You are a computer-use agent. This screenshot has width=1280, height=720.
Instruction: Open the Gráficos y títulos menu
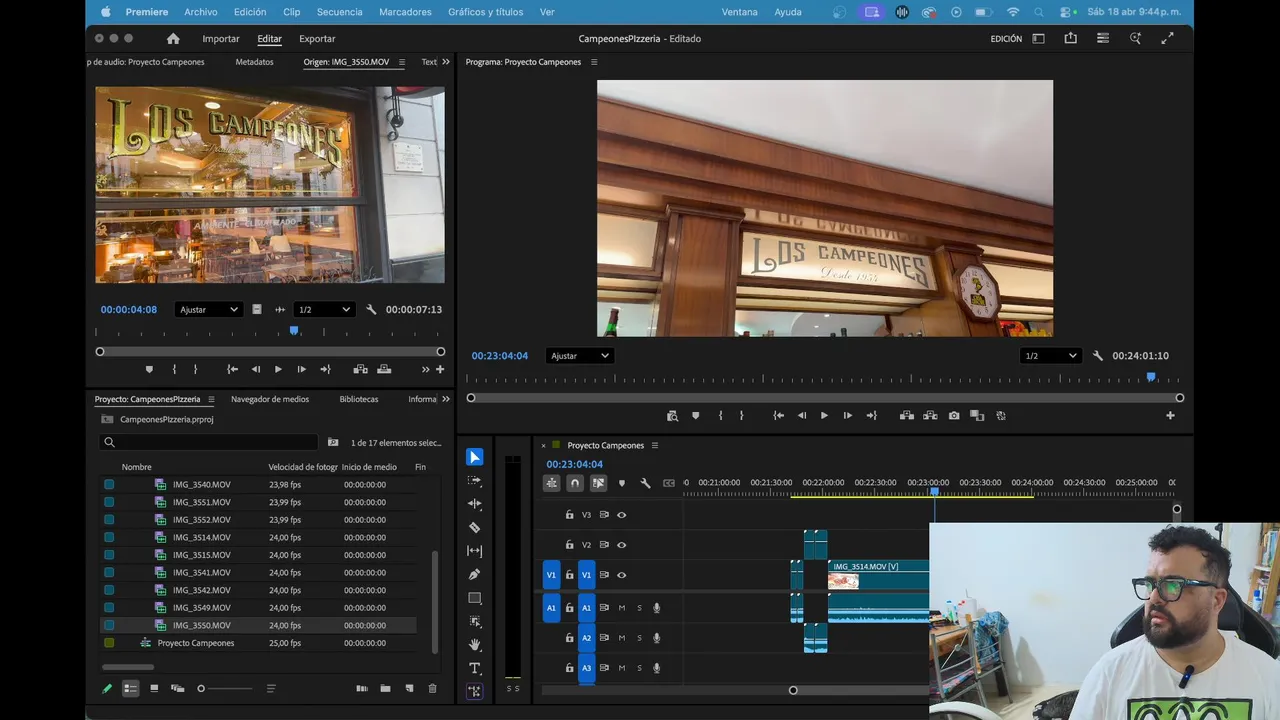pyautogui.click(x=485, y=12)
